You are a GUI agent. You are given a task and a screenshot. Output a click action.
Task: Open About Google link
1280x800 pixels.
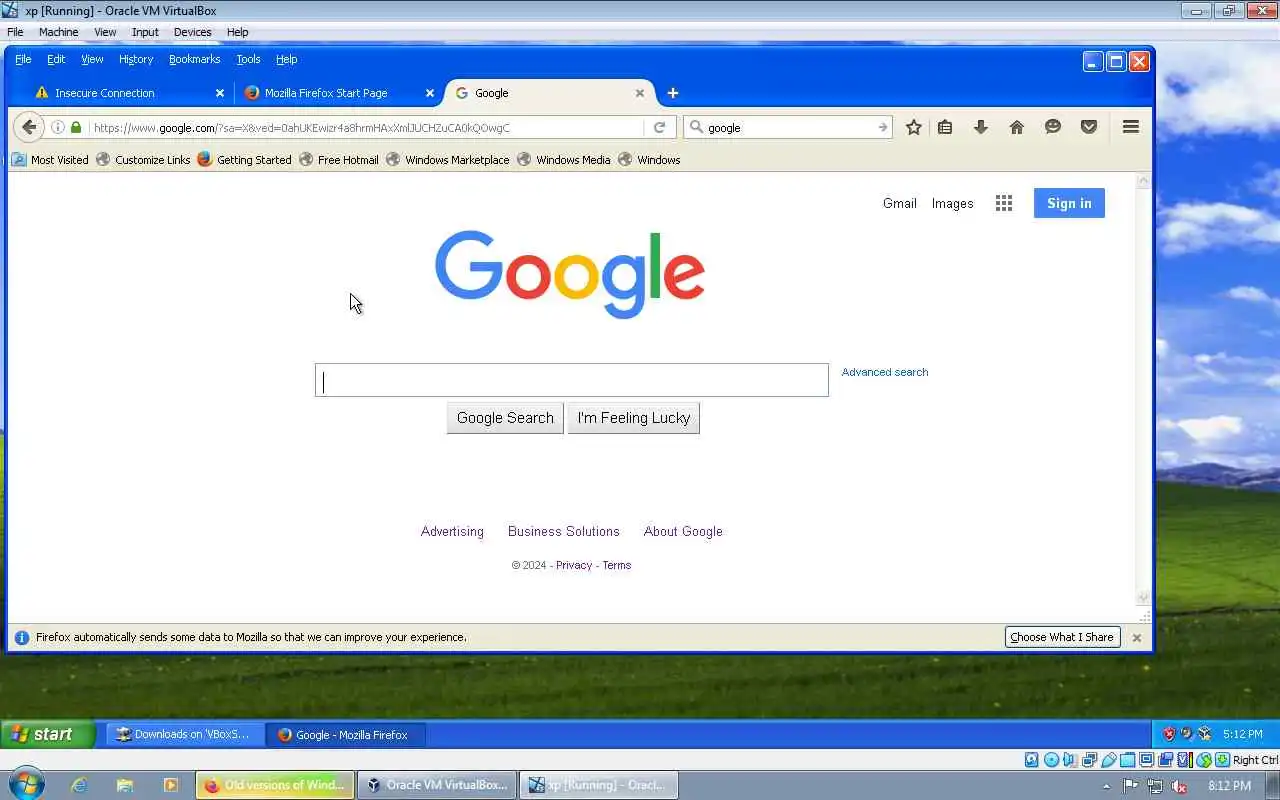tap(683, 531)
